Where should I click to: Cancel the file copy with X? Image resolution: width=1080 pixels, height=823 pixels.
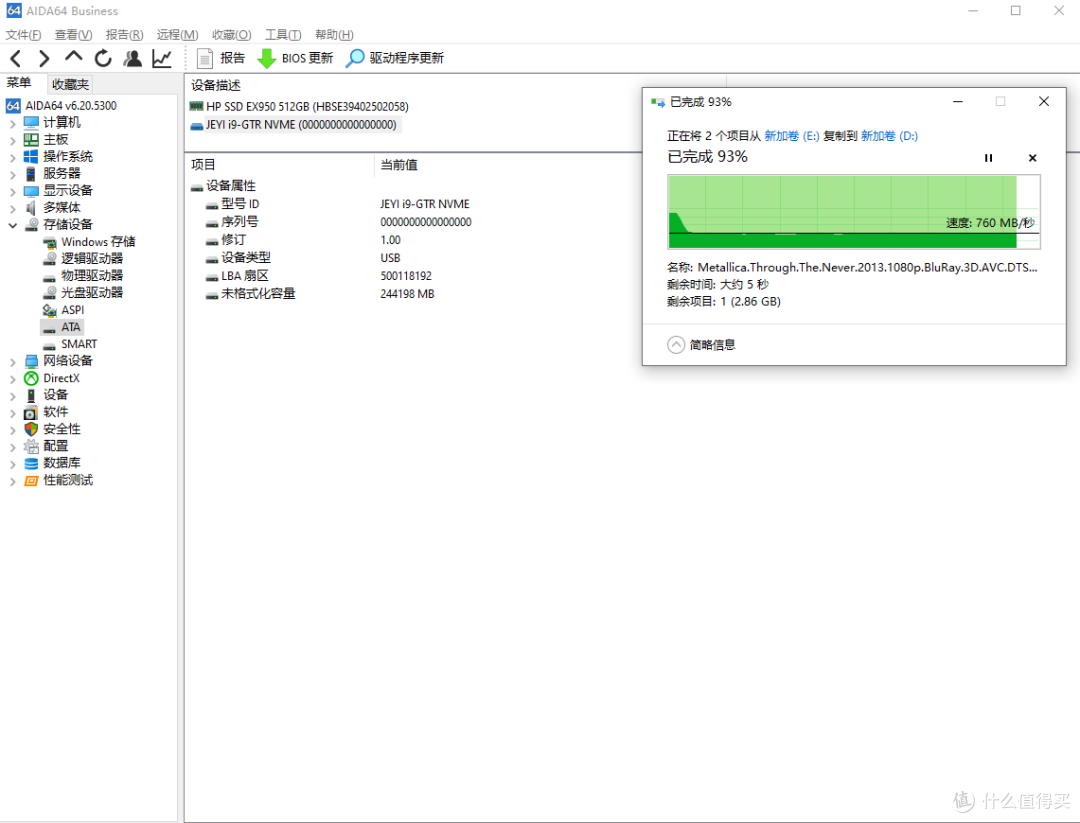(x=1032, y=158)
